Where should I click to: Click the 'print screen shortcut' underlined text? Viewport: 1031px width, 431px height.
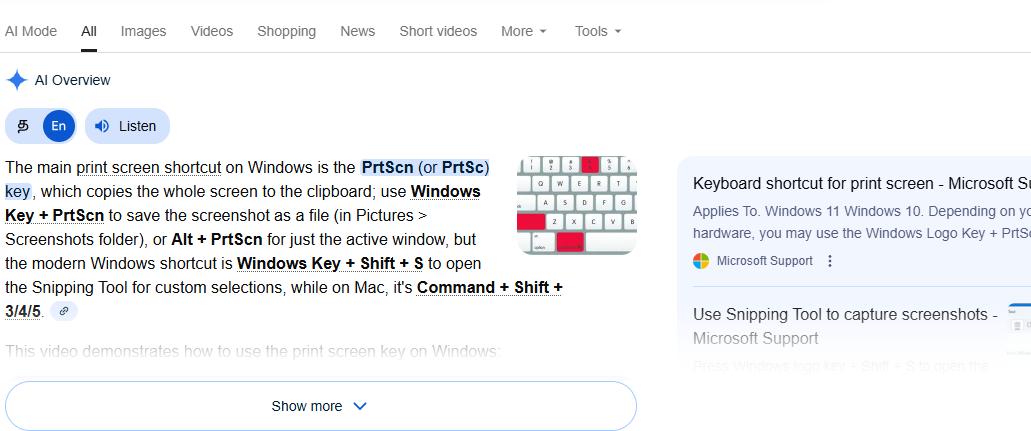148,167
